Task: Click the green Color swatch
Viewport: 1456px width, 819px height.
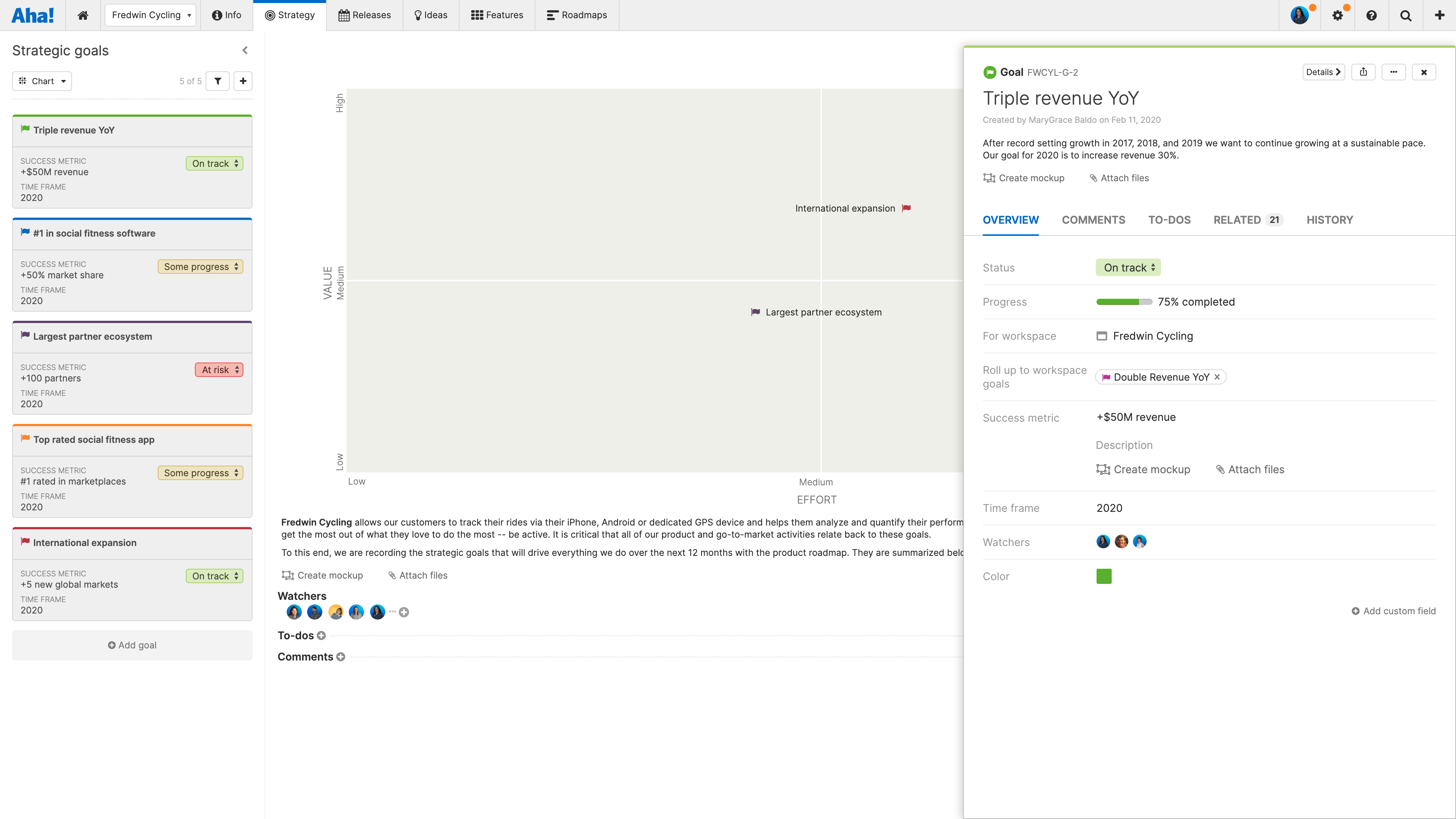Action: (x=1104, y=576)
